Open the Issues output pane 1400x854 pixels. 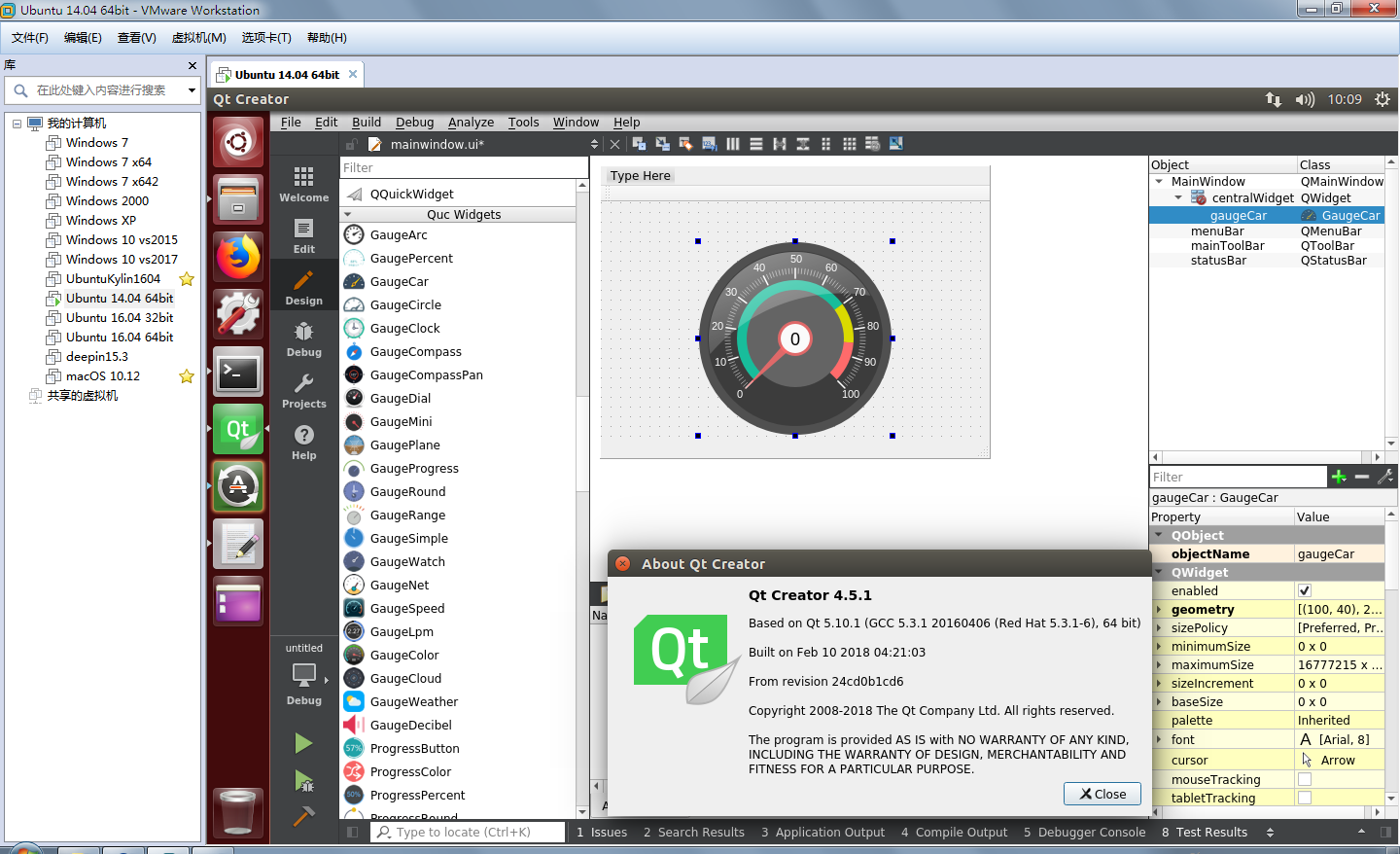(602, 833)
